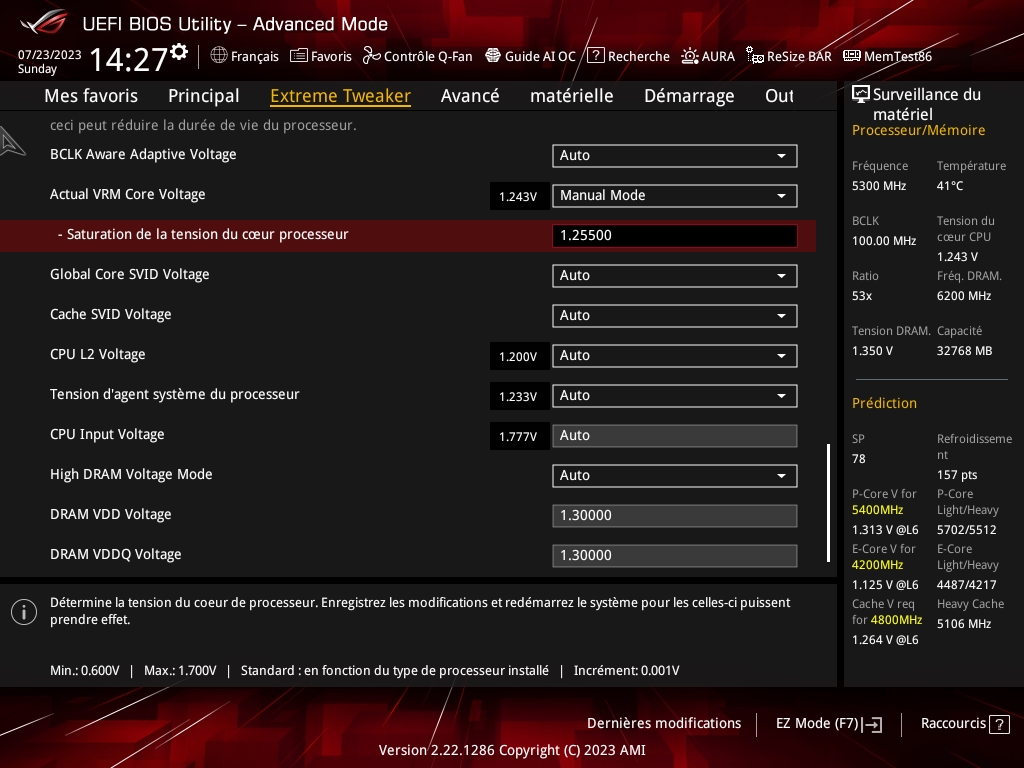Switch to EZ Mode (F7)

[828, 723]
